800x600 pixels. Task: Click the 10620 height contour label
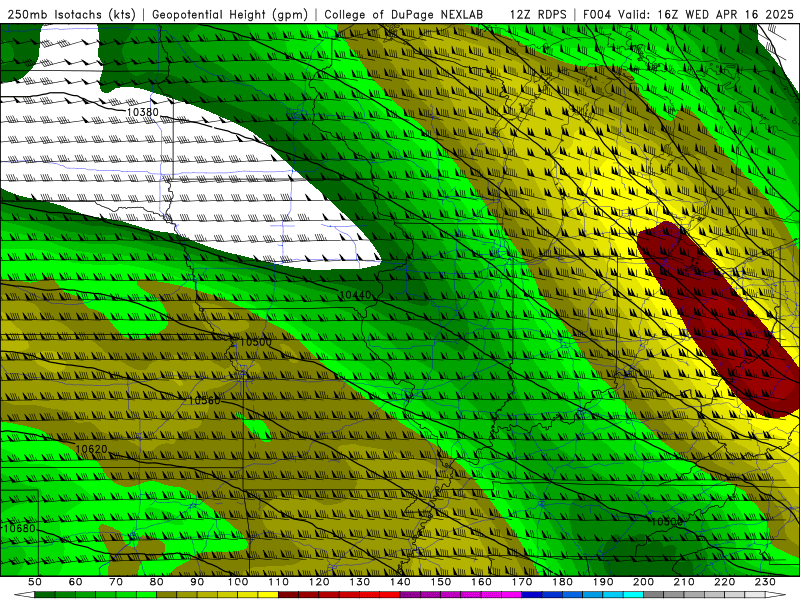coord(91,448)
